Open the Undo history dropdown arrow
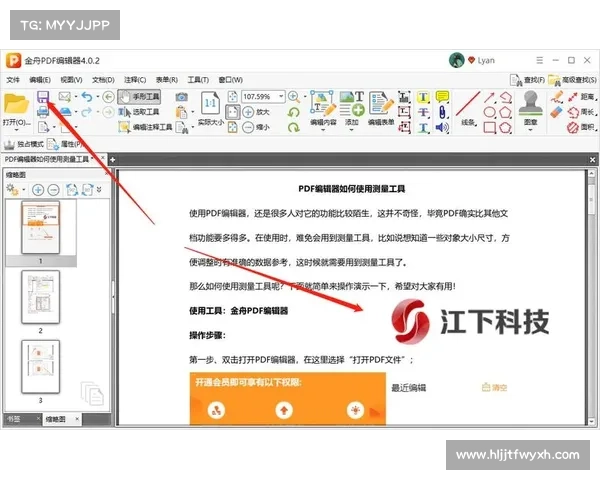600x480 pixels. tap(98, 97)
